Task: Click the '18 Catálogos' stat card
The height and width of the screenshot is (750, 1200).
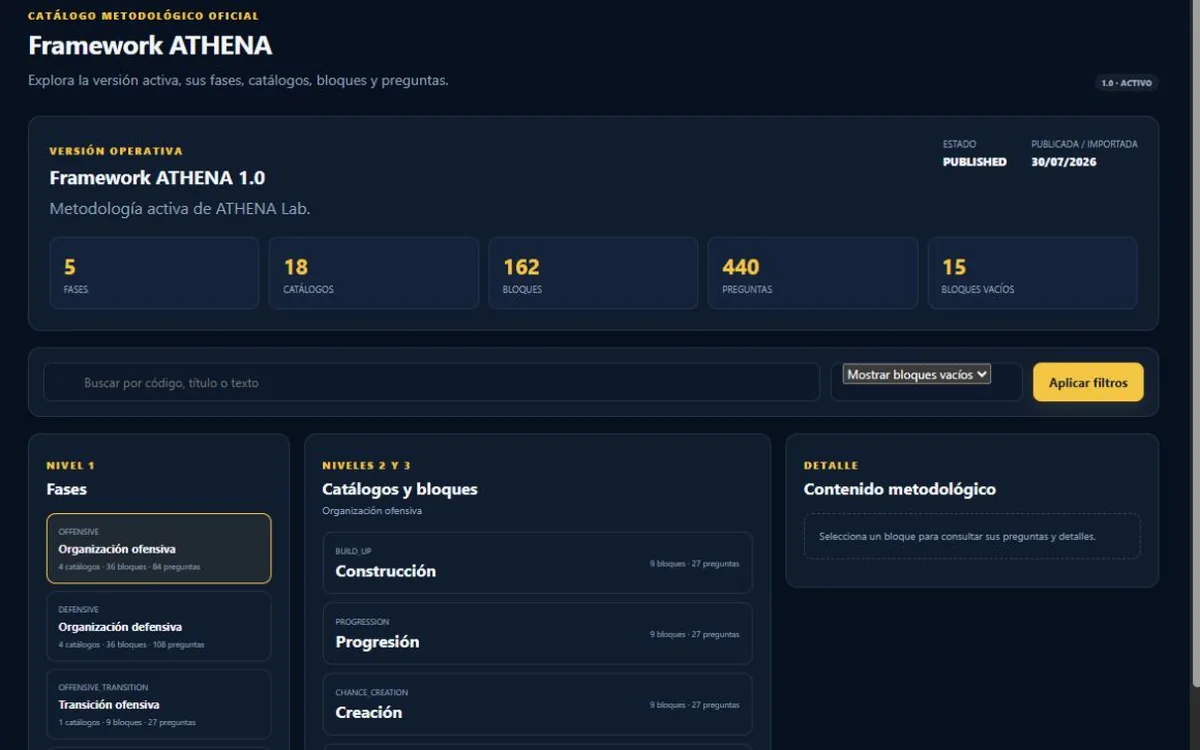Action: [x=374, y=273]
